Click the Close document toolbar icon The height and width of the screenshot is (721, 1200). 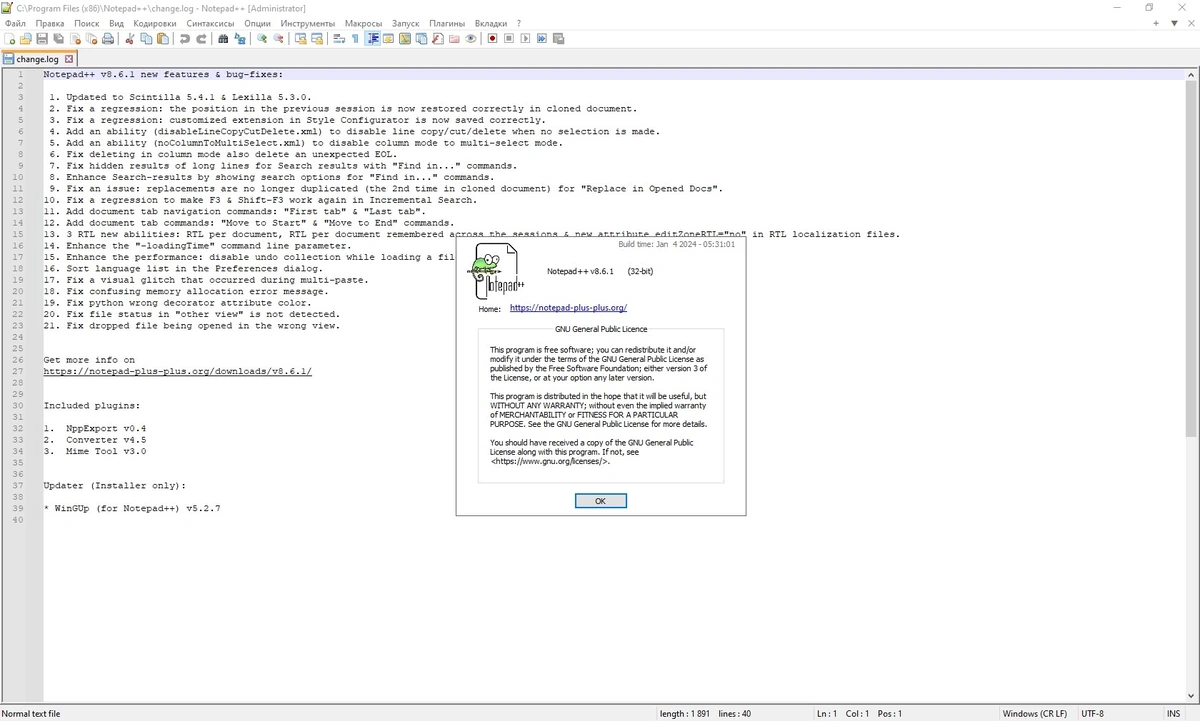point(75,39)
